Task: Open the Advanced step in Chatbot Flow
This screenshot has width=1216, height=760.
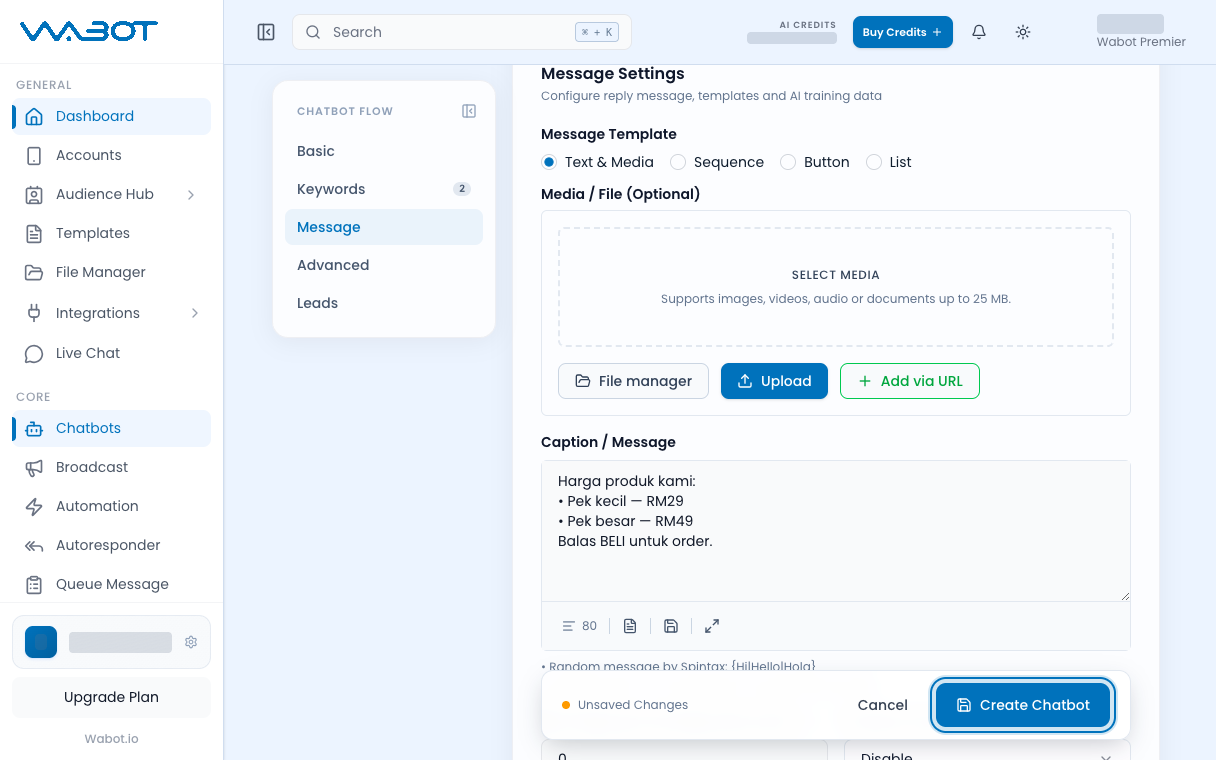Action: click(384, 265)
